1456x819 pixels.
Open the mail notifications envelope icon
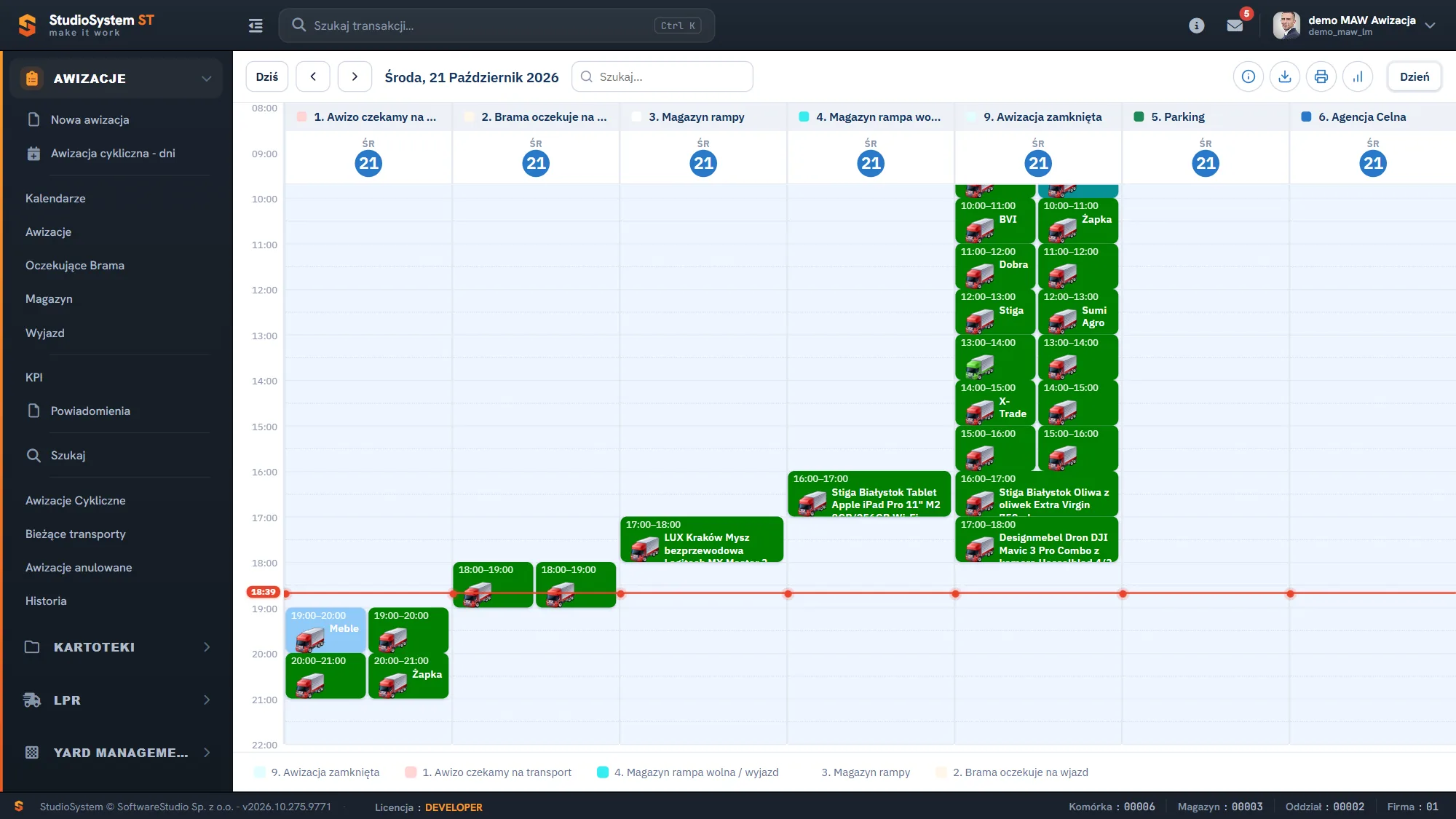click(x=1235, y=25)
